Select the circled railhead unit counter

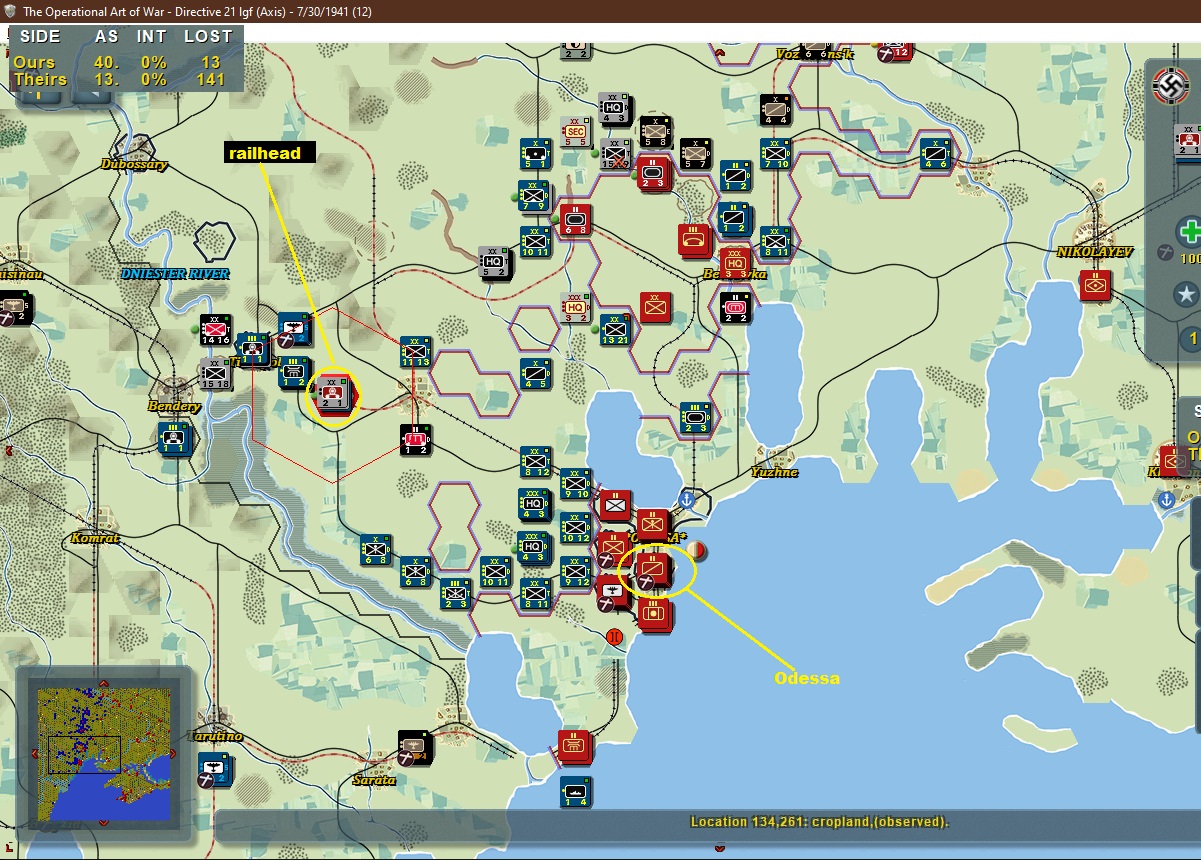coord(332,397)
